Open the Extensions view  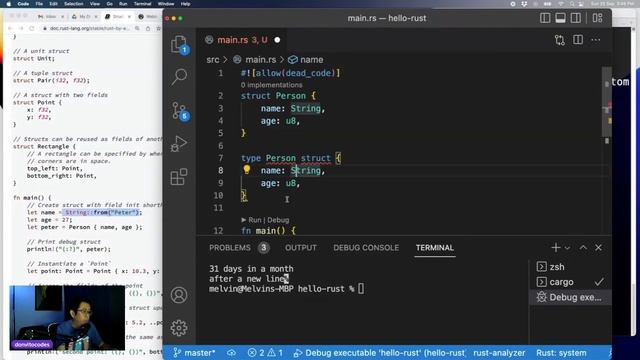179,177
